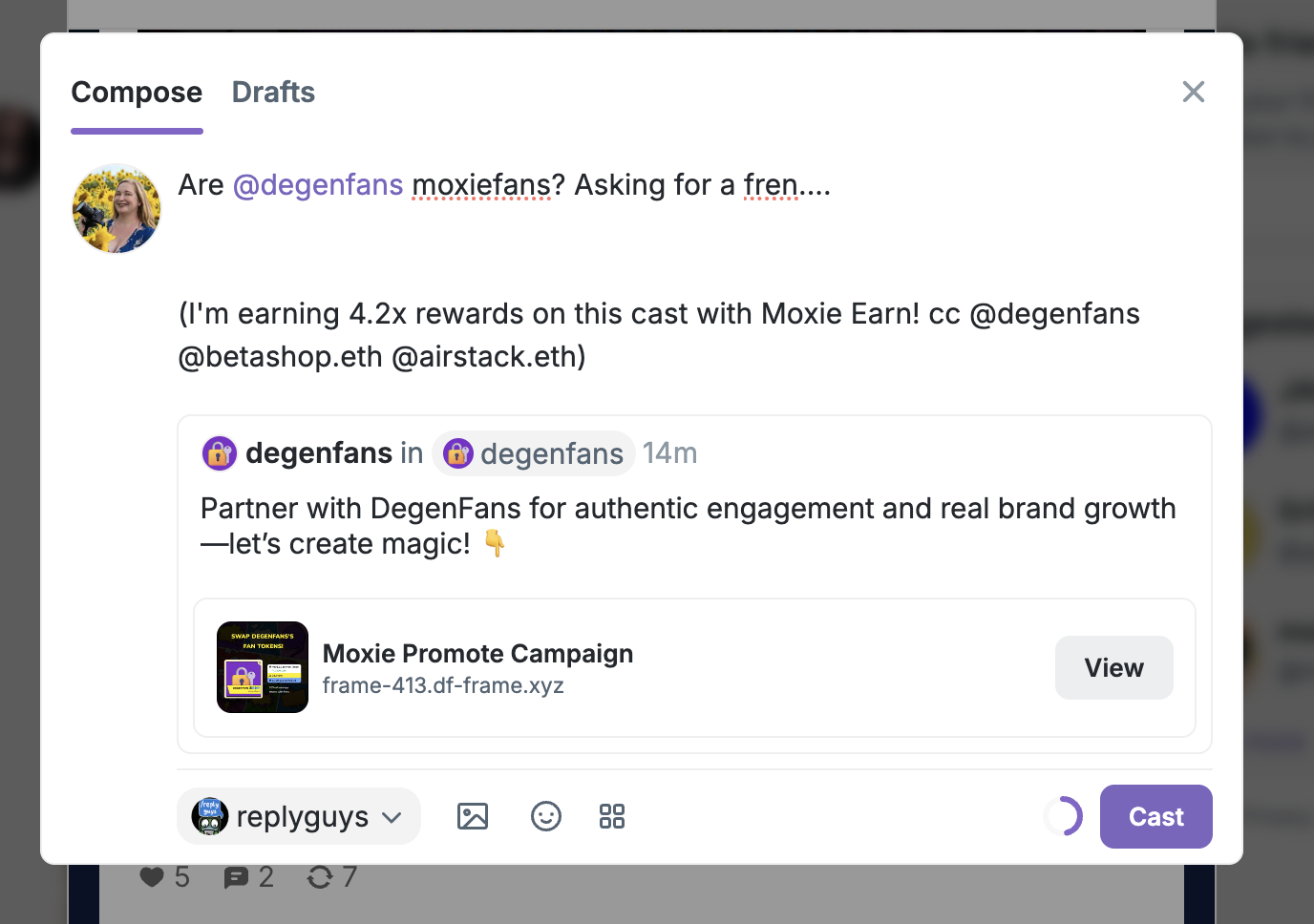Like the background post with 5 likes

pos(164,876)
